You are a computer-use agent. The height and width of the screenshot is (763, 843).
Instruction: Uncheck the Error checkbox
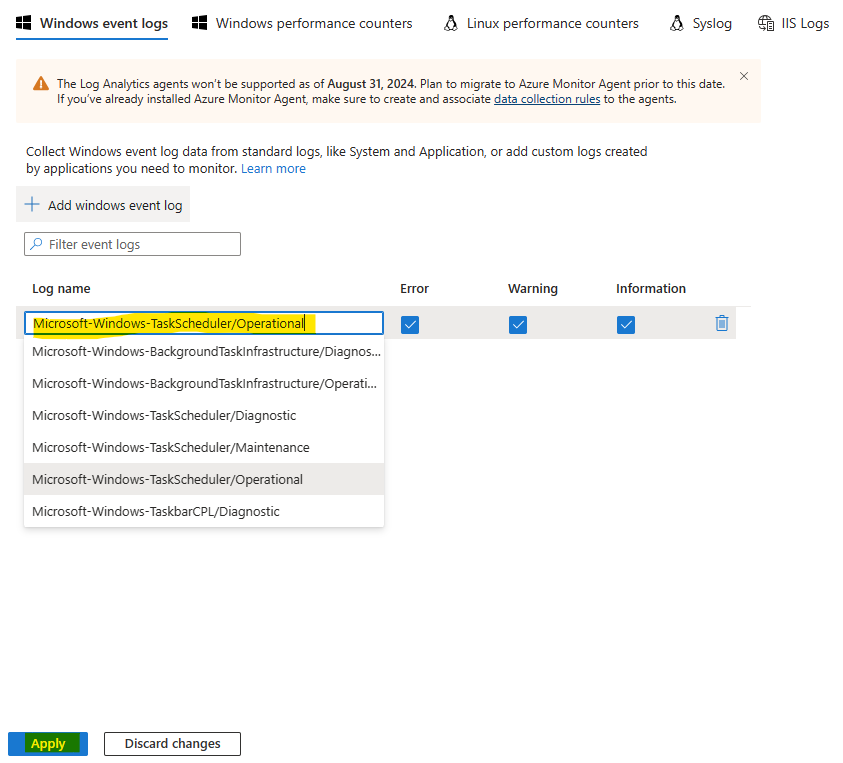410,325
